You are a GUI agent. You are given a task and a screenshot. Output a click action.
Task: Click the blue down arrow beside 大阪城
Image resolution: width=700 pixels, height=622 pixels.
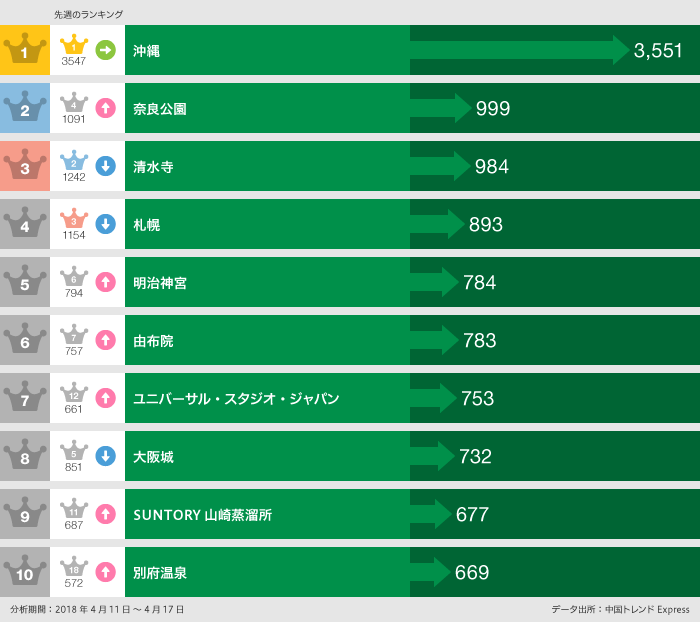105,456
